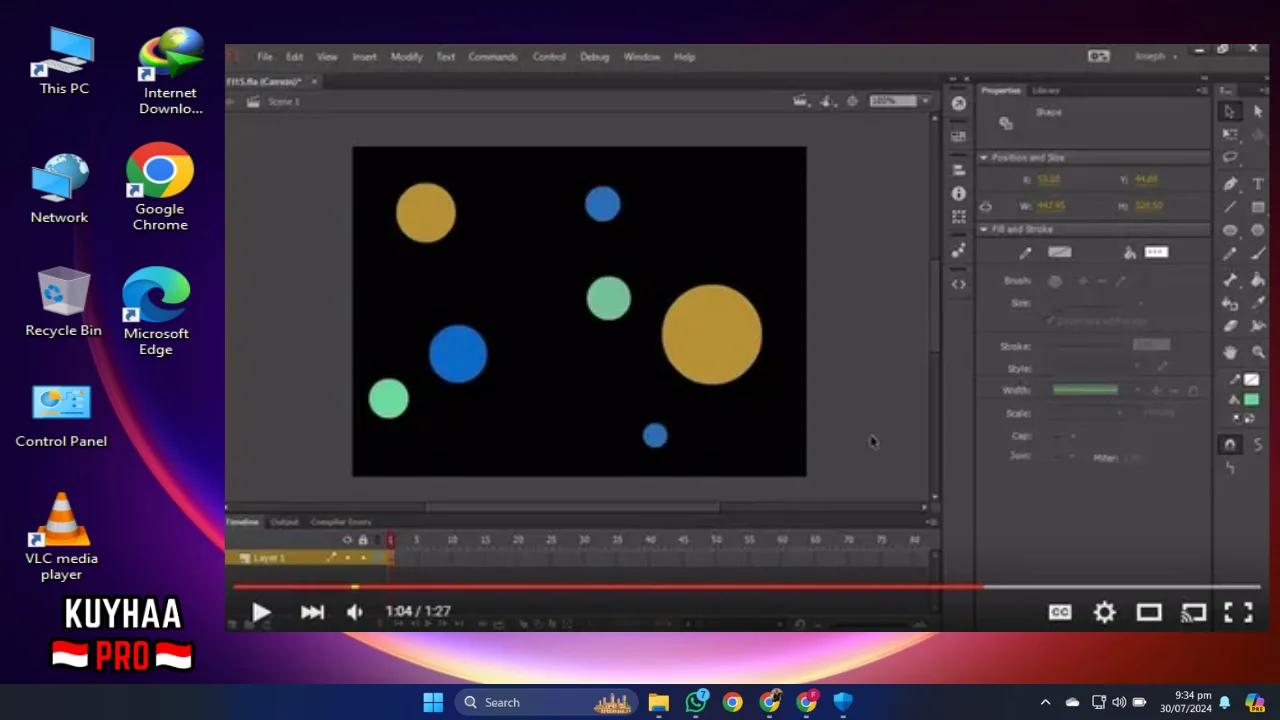Open the Info panel icon

pyautogui.click(x=959, y=193)
